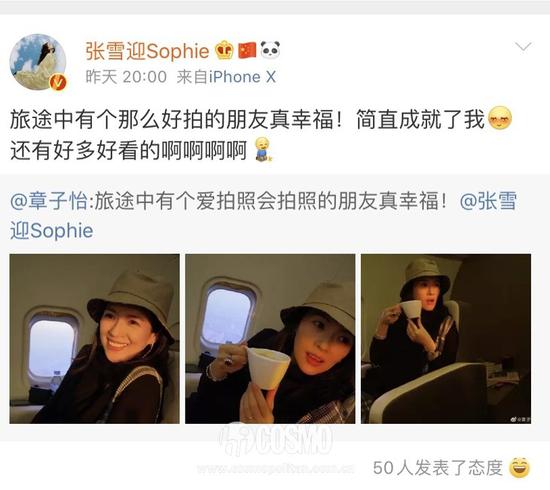
Task: Open the @张雪迎Sophie mention in the repost
Action: pos(263,216)
